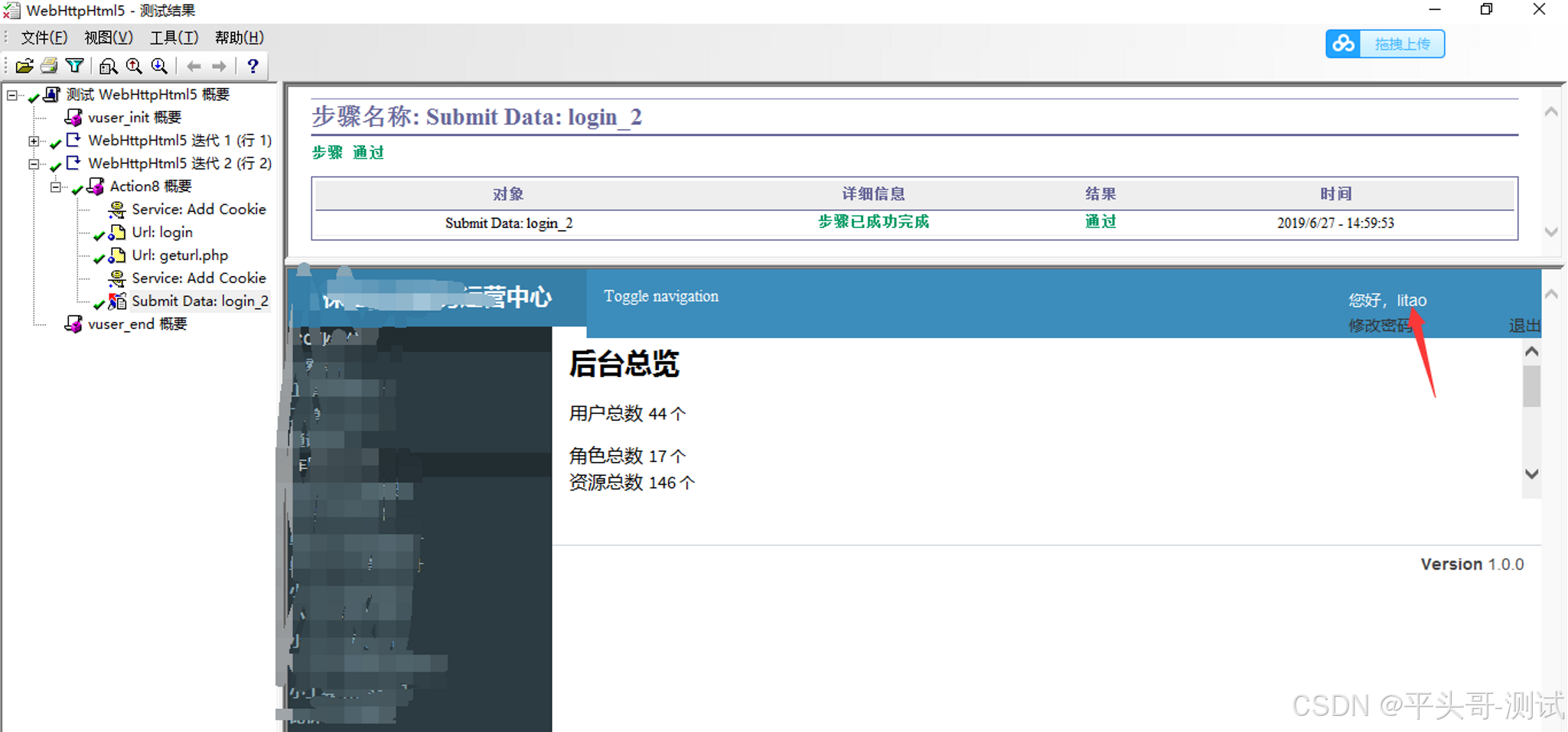Open the Filter funnel tool
The image size is (1568, 732).
click(75, 67)
